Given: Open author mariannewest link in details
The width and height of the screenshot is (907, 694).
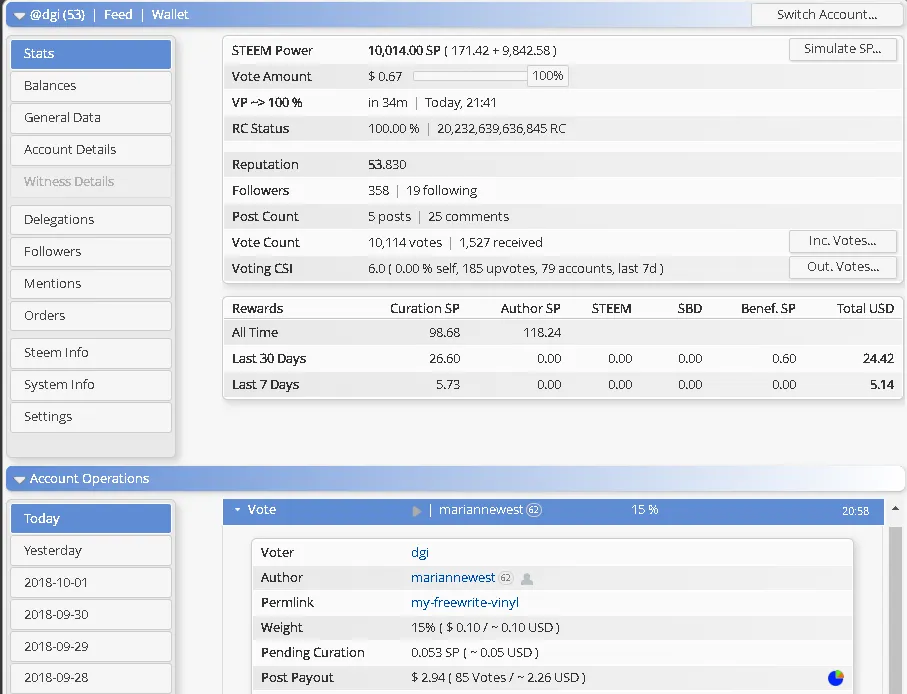Looking at the screenshot, I should click(453, 578).
